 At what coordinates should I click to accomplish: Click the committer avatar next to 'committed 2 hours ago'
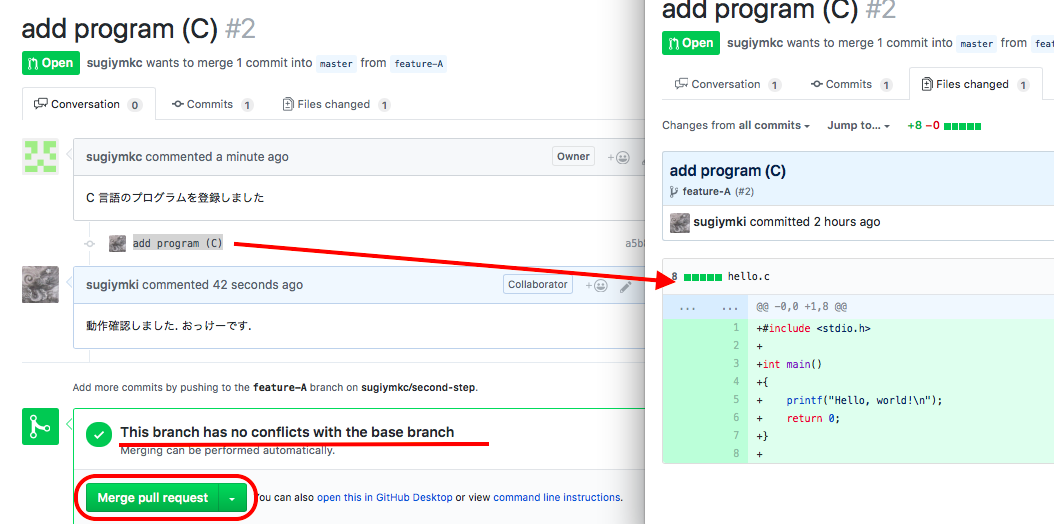click(x=680, y=222)
